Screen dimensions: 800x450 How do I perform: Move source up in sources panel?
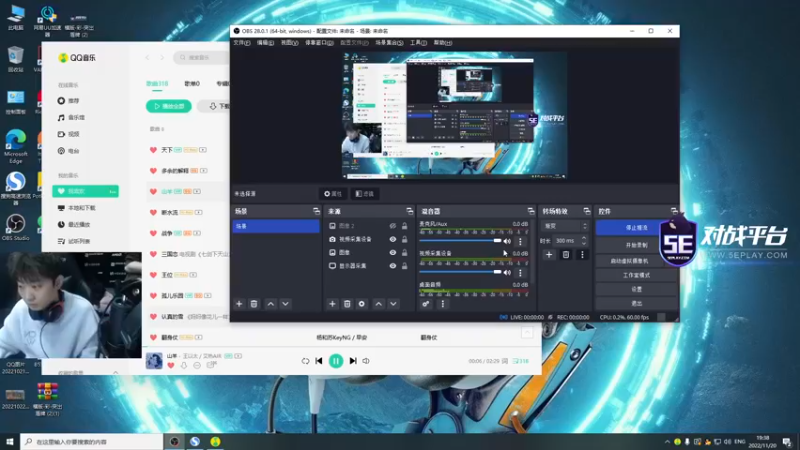(379, 304)
